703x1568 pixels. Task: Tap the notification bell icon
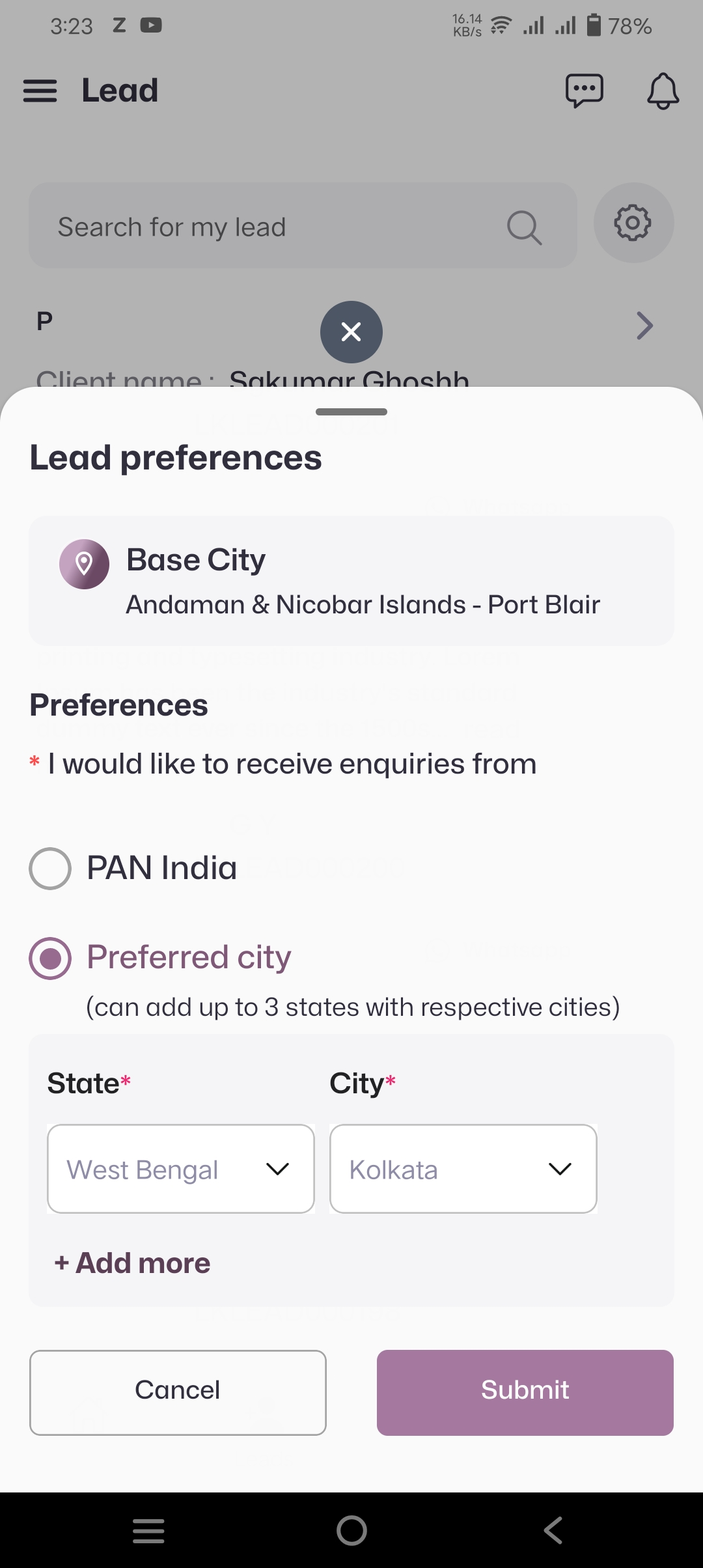(663, 91)
